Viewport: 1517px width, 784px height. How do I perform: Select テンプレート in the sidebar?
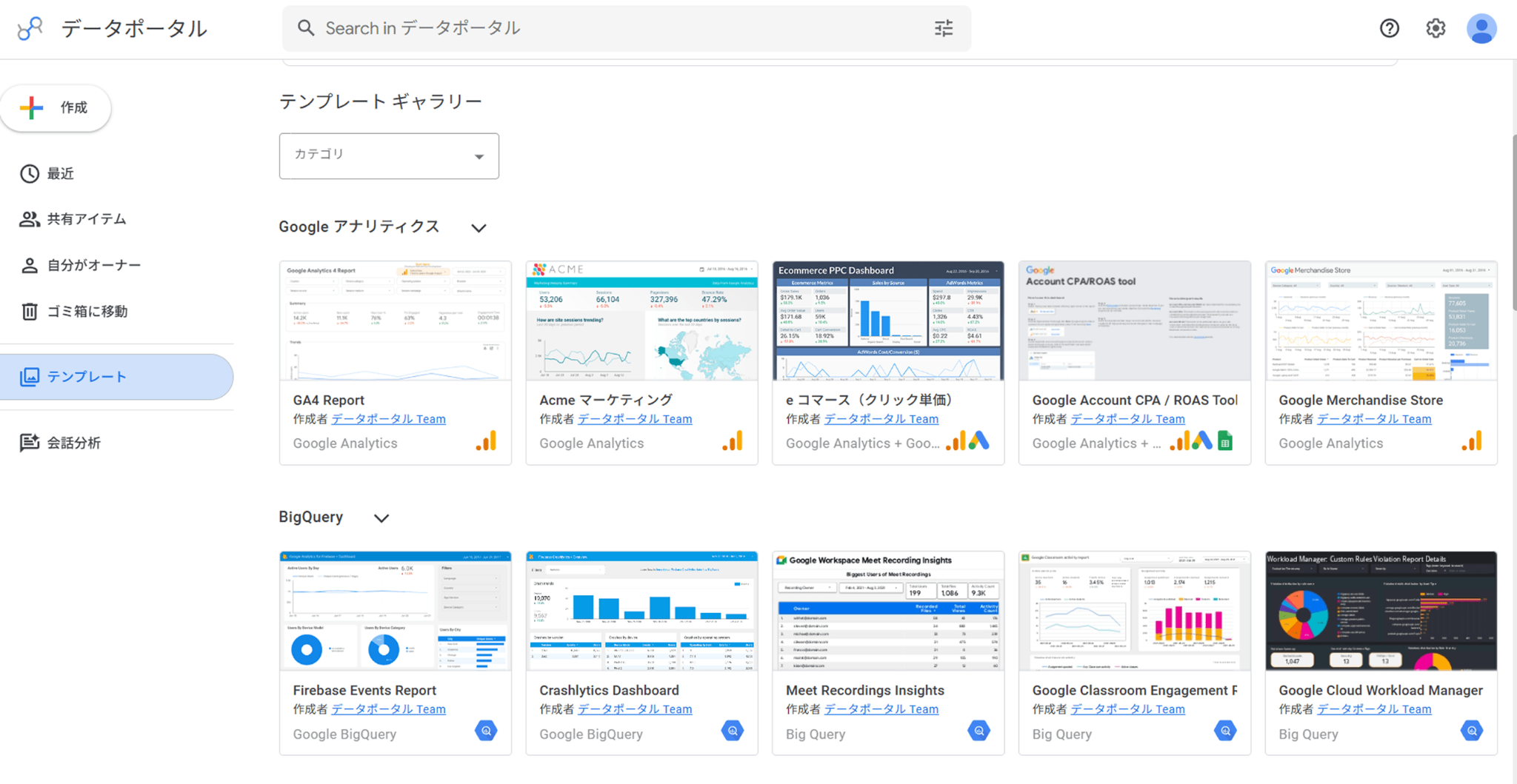click(117, 377)
